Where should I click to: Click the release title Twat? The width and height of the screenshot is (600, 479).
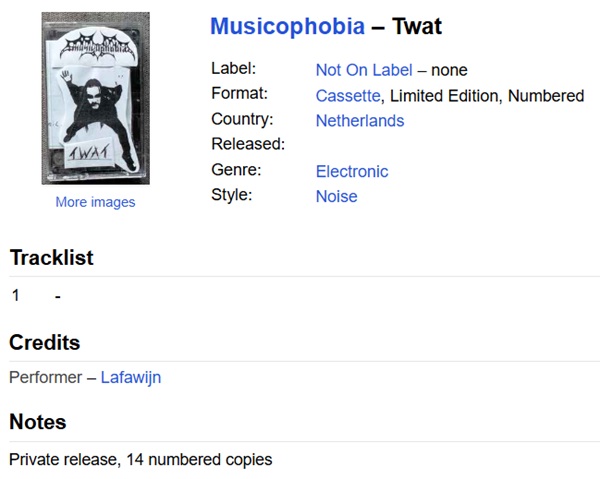pos(417,27)
